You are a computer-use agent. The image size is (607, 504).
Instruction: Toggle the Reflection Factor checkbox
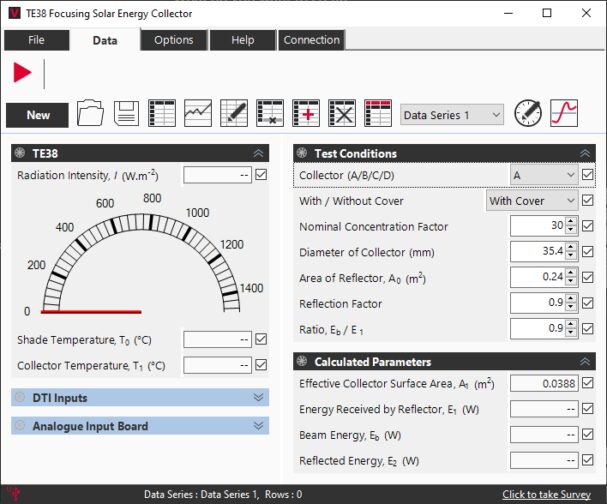point(587,303)
